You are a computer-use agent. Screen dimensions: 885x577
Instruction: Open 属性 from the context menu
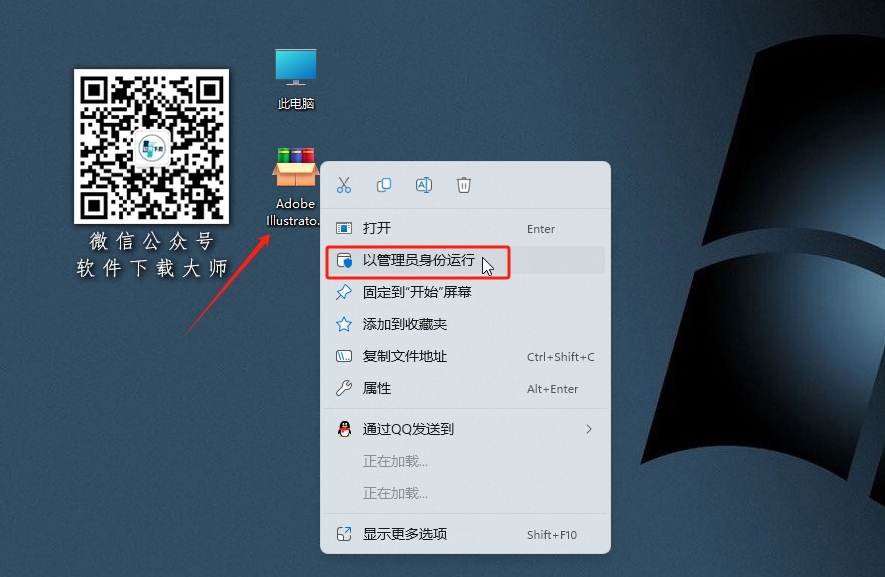pyautogui.click(x=465, y=388)
